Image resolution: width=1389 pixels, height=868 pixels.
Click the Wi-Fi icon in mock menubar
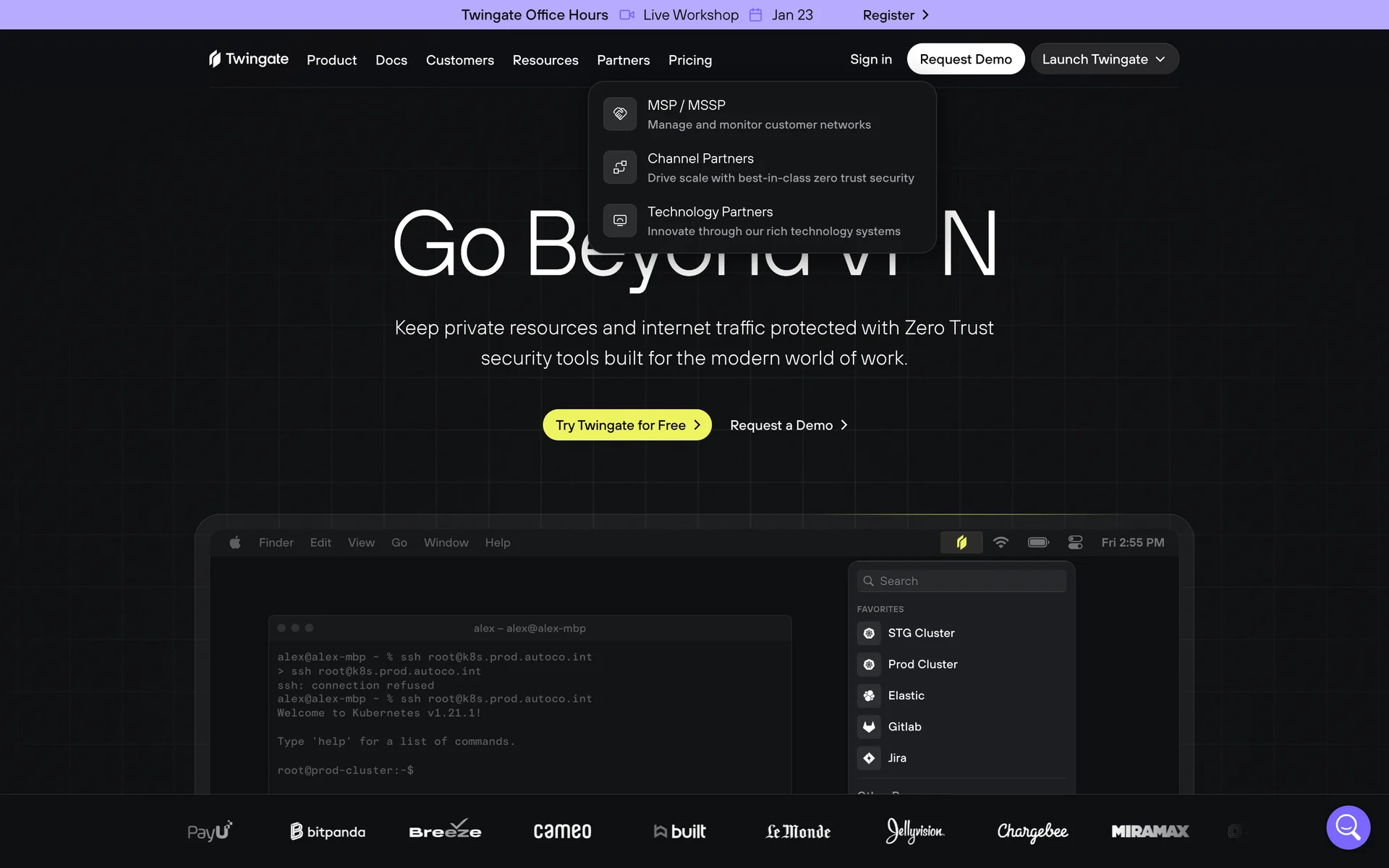click(1001, 542)
